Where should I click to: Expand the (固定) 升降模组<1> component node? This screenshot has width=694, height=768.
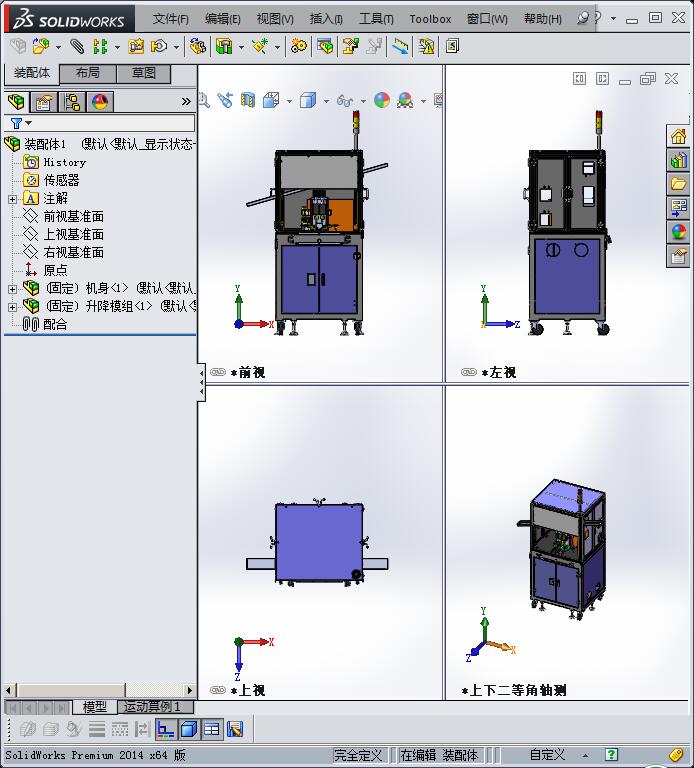[12, 308]
